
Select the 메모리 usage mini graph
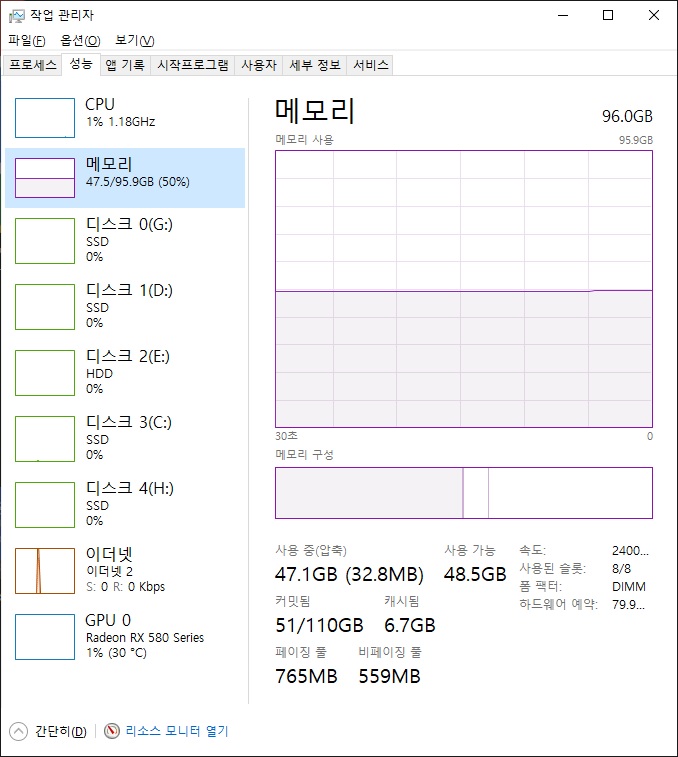click(45, 178)
